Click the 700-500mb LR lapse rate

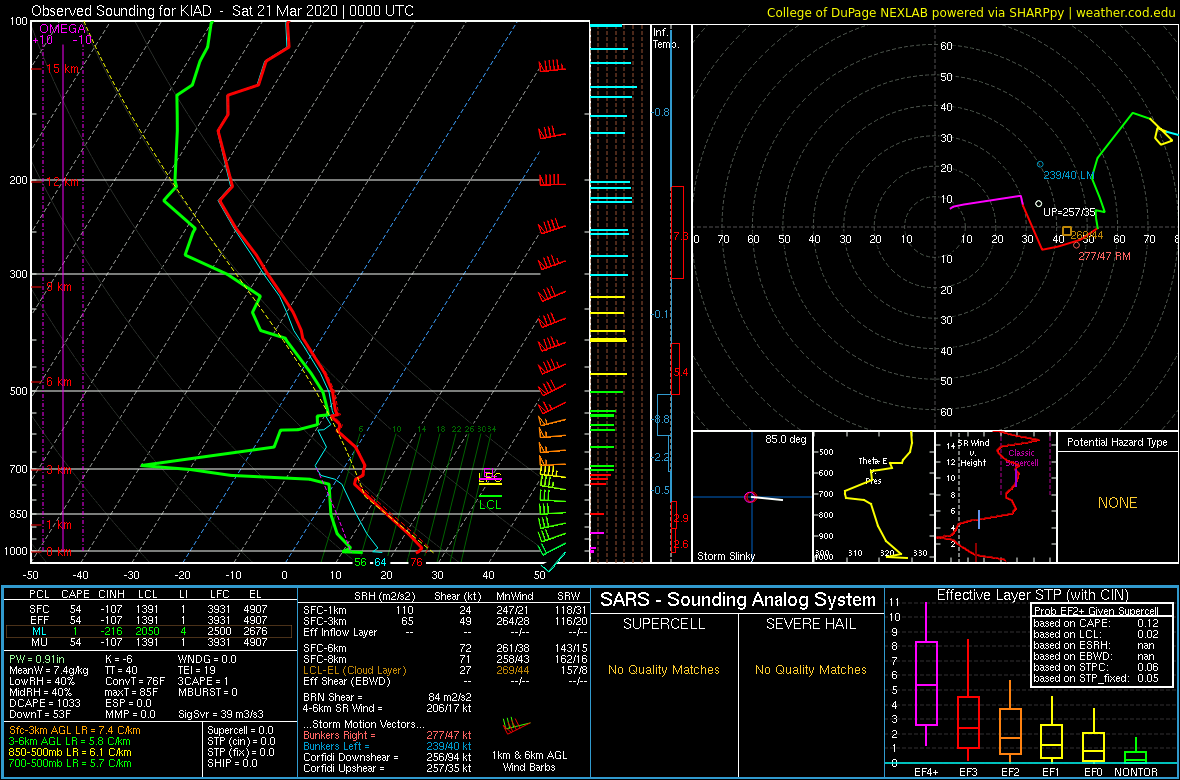(69, 763)
